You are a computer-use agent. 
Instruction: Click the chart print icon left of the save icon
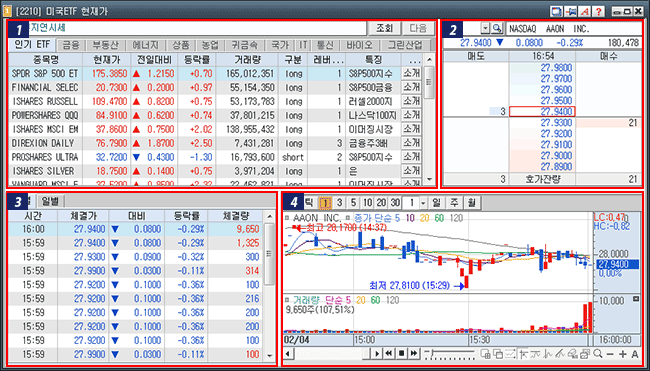tap(573, 354)
